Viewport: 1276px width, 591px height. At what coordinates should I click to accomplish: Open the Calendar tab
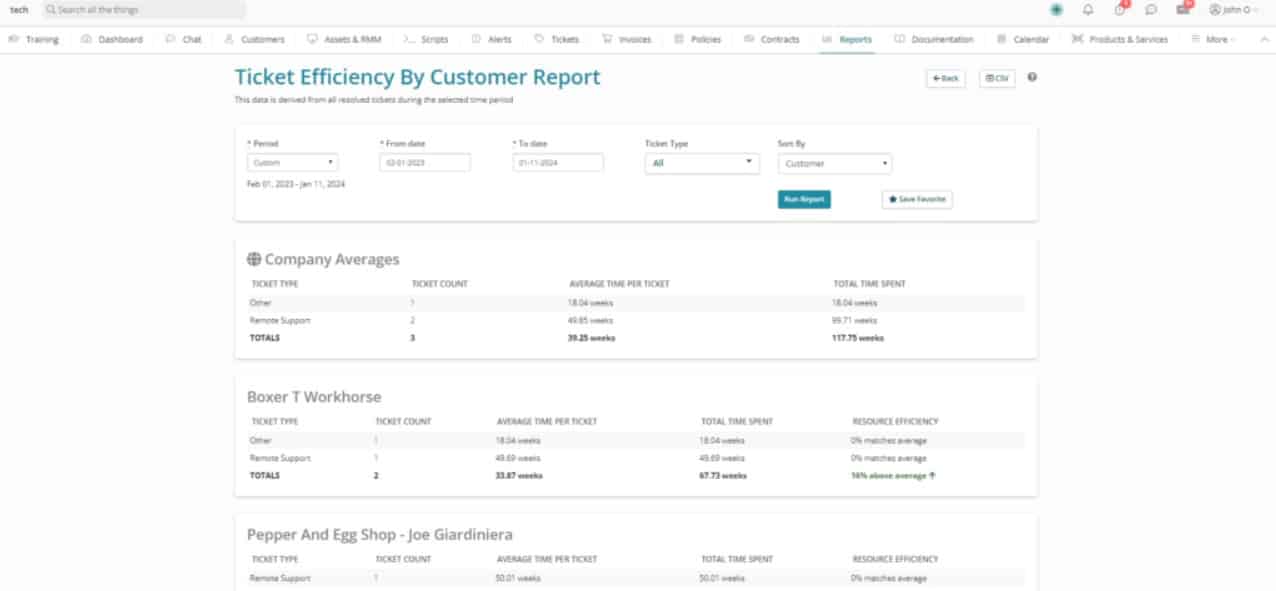click(1023, 40)
